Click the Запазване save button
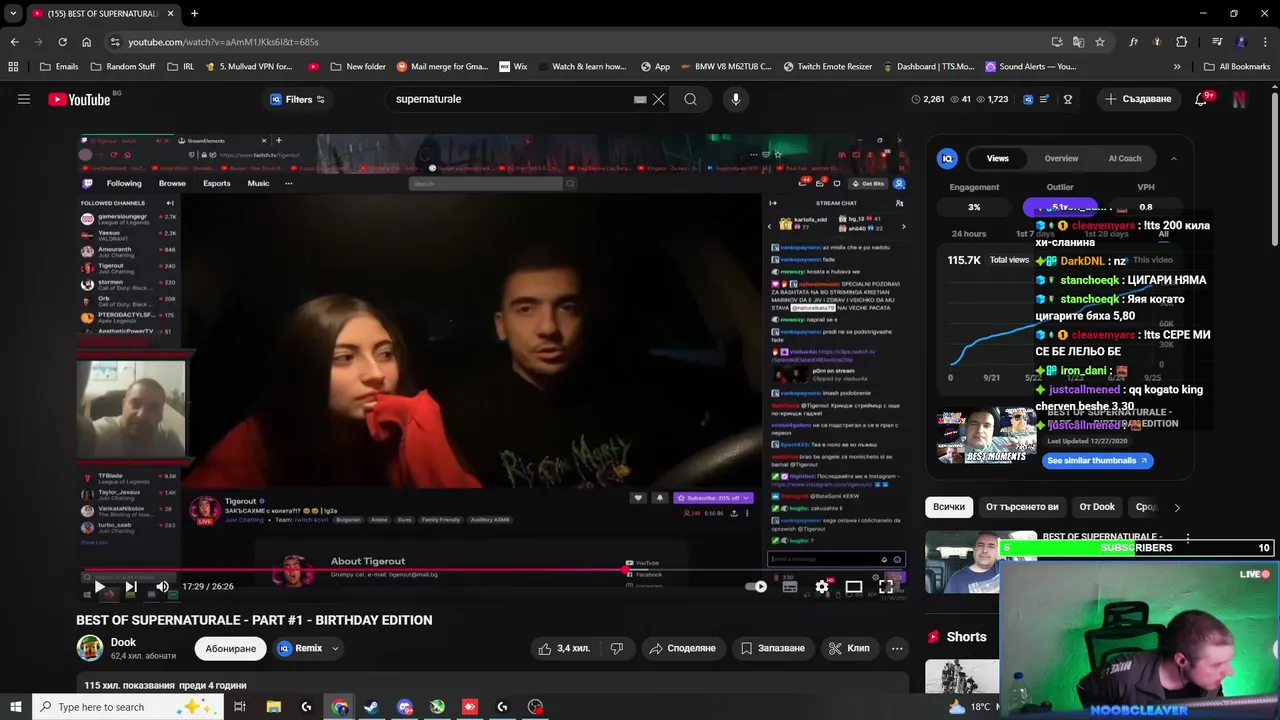The image size is (1280, 720). [772, 648]
